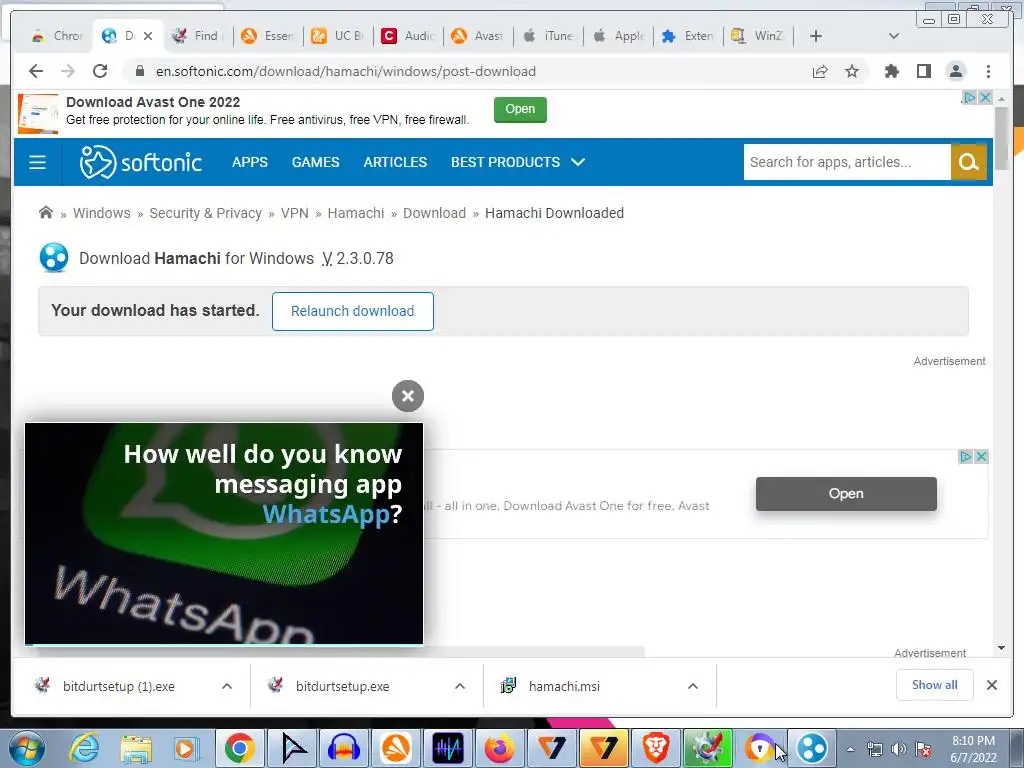1024x768 pixels.
Task: Open AdChoices info on the lower ad
Action: pyautogui.click(x=966, y=456)
